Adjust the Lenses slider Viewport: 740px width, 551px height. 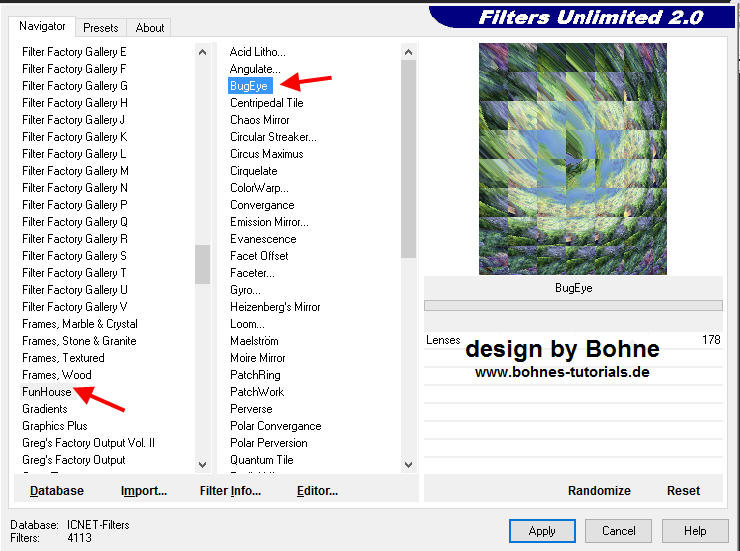coord(573,340)
